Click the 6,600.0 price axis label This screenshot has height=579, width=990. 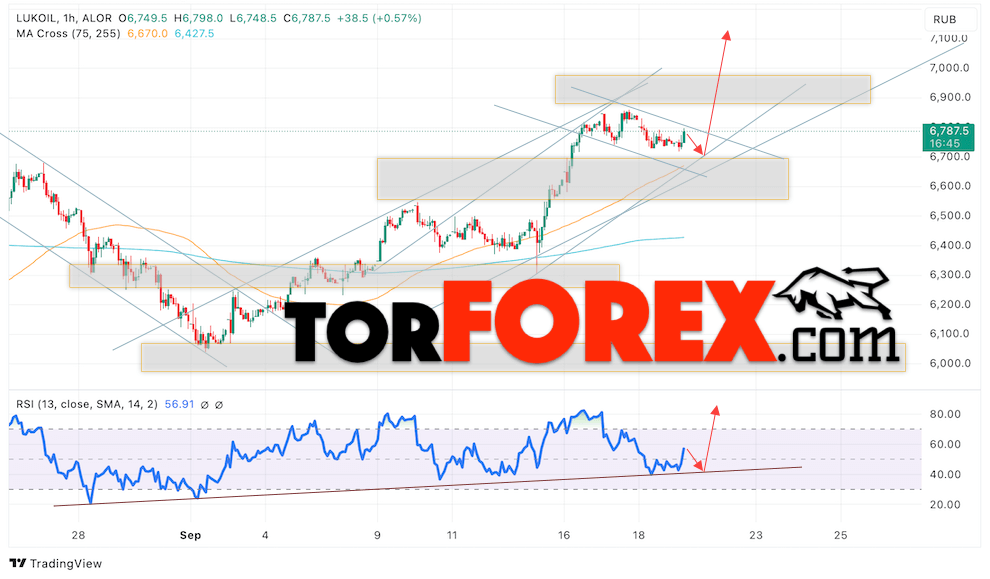pos(950,186)
